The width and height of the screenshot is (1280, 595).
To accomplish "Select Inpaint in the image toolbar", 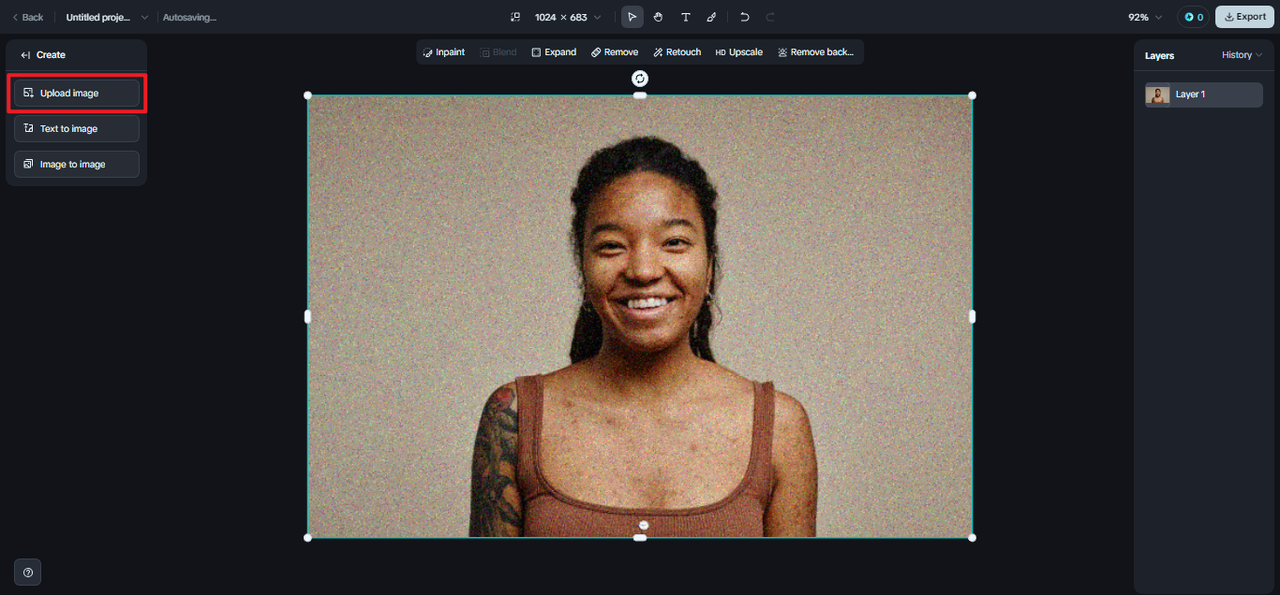I will [443, 52].
